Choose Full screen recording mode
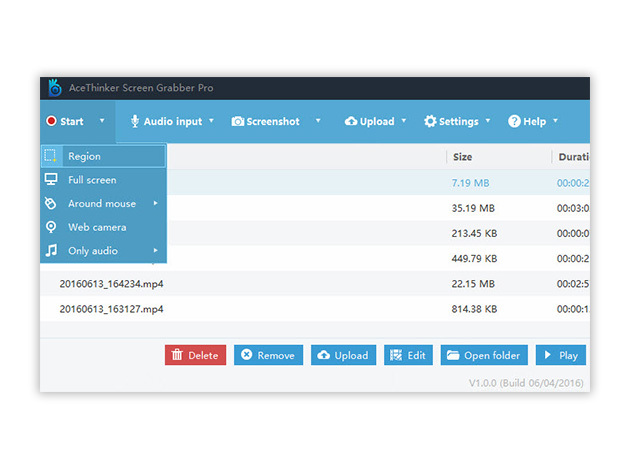Screen dimensions: 630x473 click(x=103, y=180)
